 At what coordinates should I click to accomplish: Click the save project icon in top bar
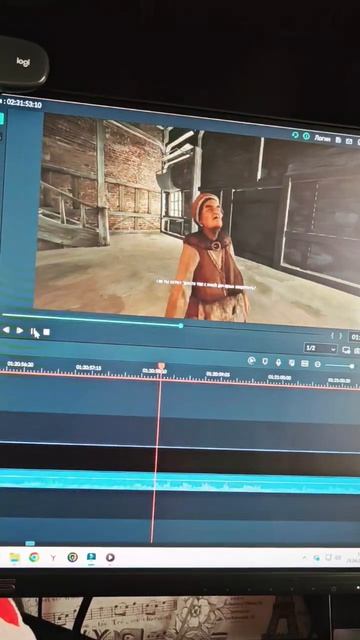point(338,140)
